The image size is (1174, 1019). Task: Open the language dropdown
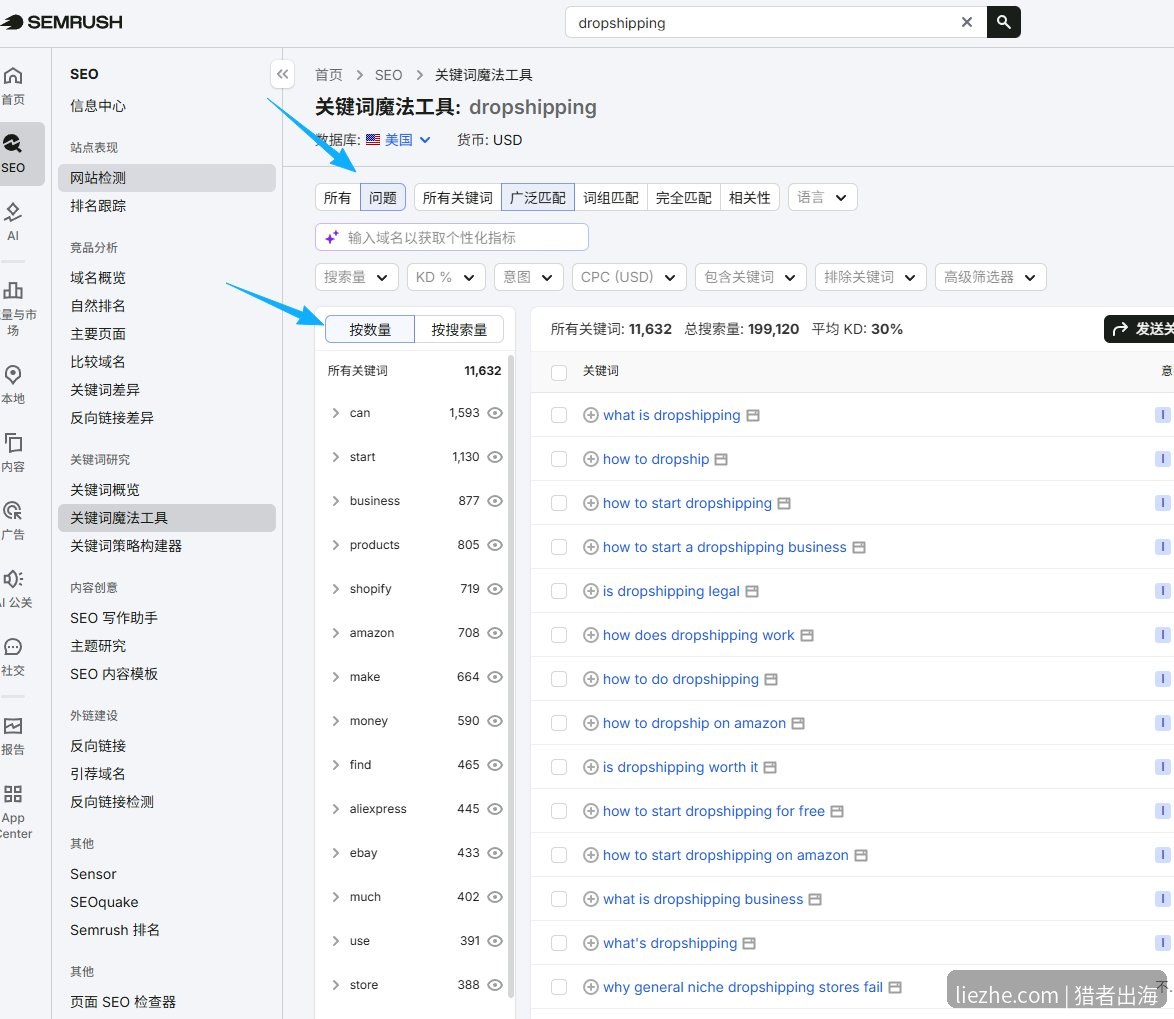pyautogui.click(x=822, y=198)
